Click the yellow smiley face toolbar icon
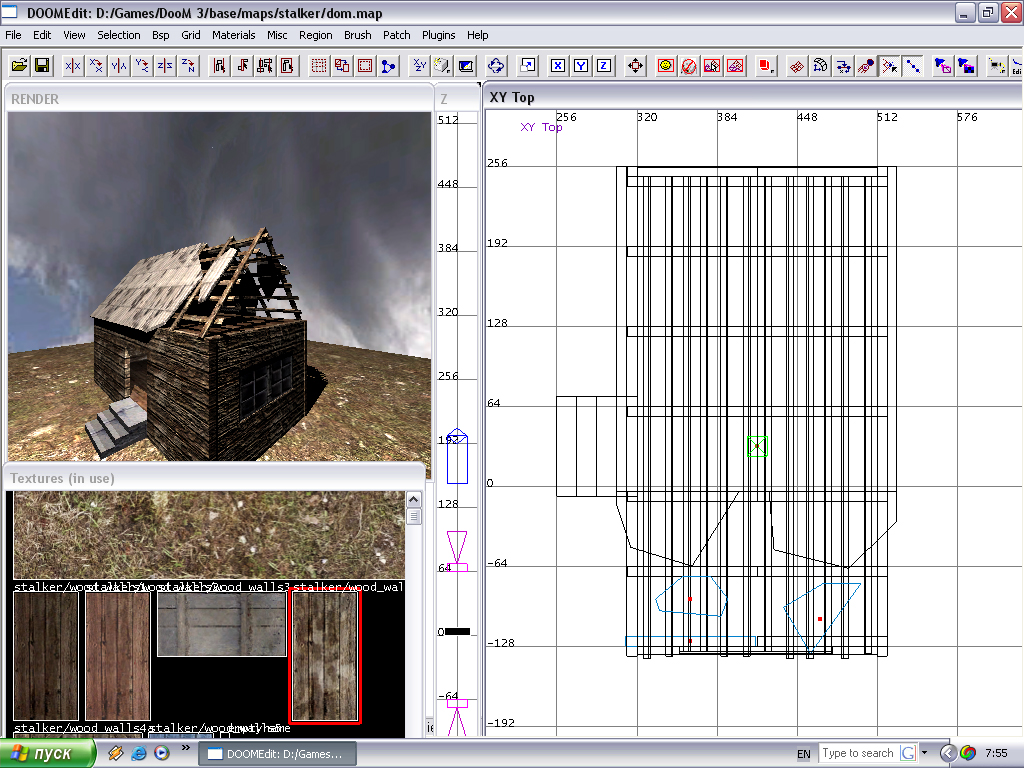This screenshot has width=1024, height=768. (665, 66)
